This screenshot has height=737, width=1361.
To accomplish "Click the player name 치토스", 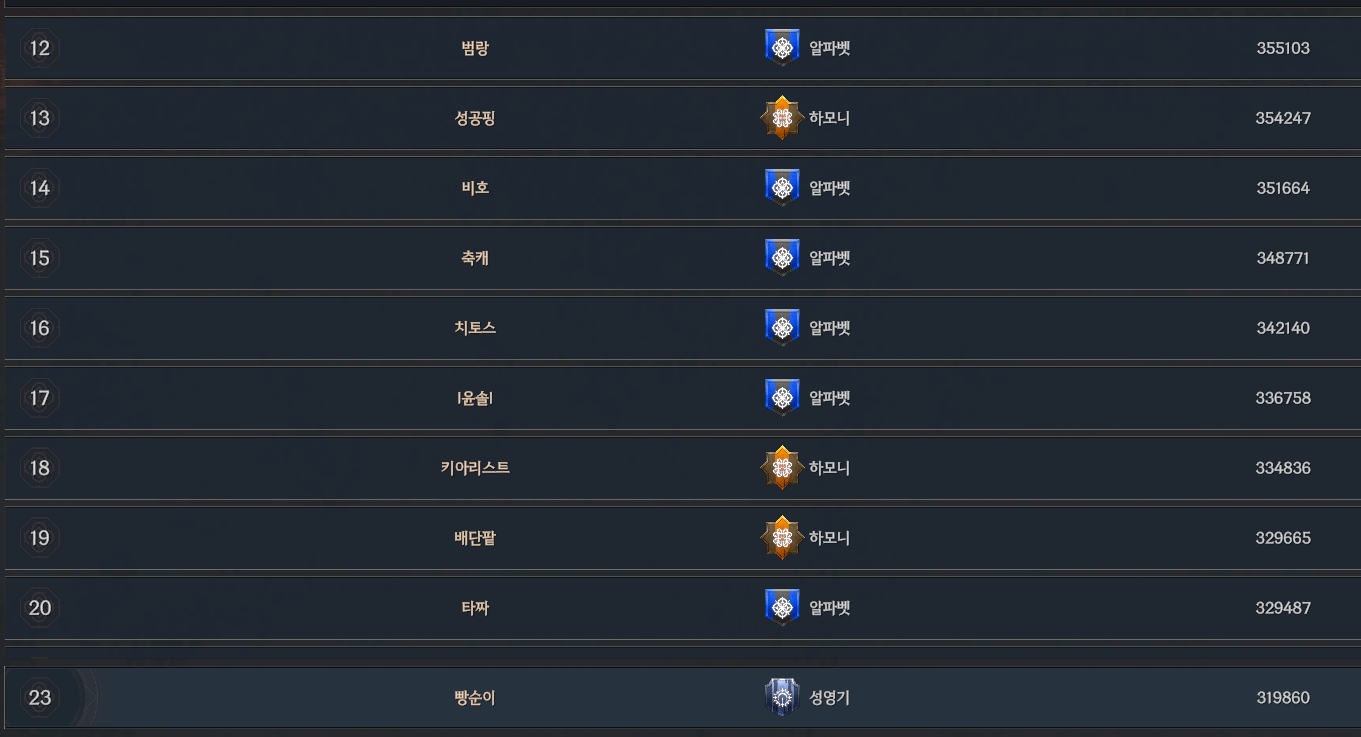I will pyautogui.click(x=475, y=328).
